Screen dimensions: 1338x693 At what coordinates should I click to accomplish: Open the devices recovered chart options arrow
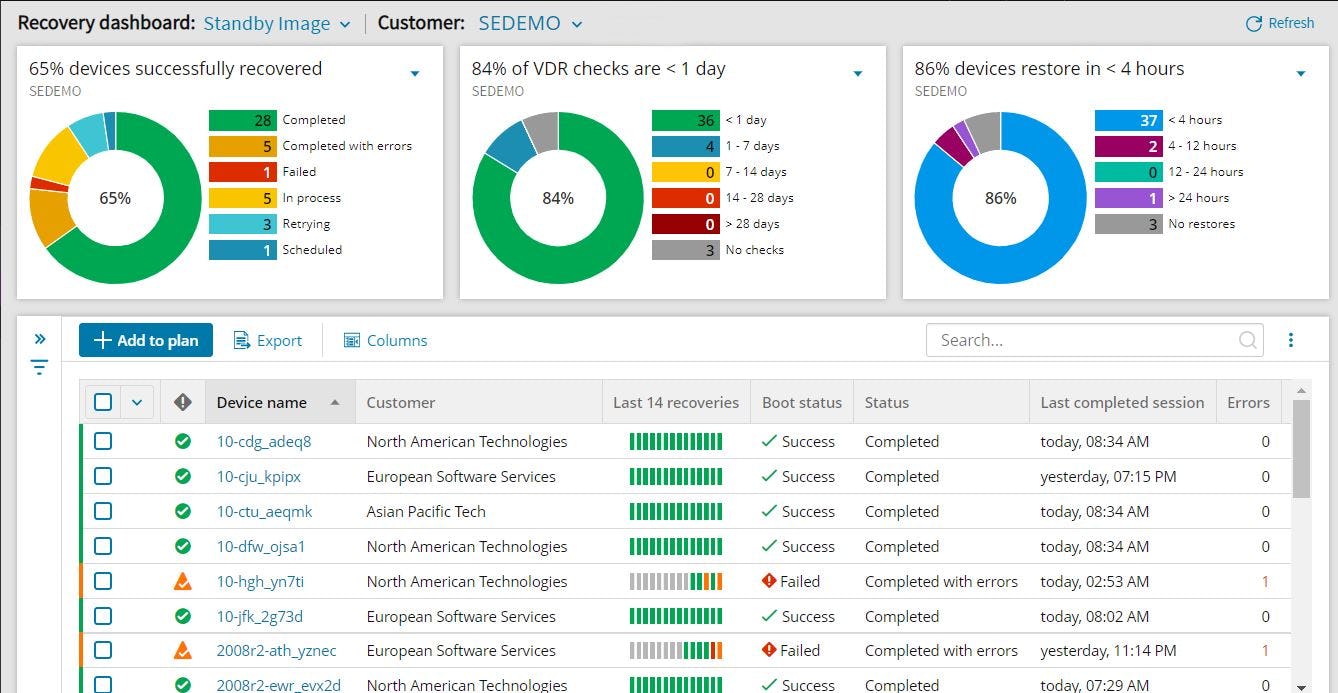click(414, 73)
